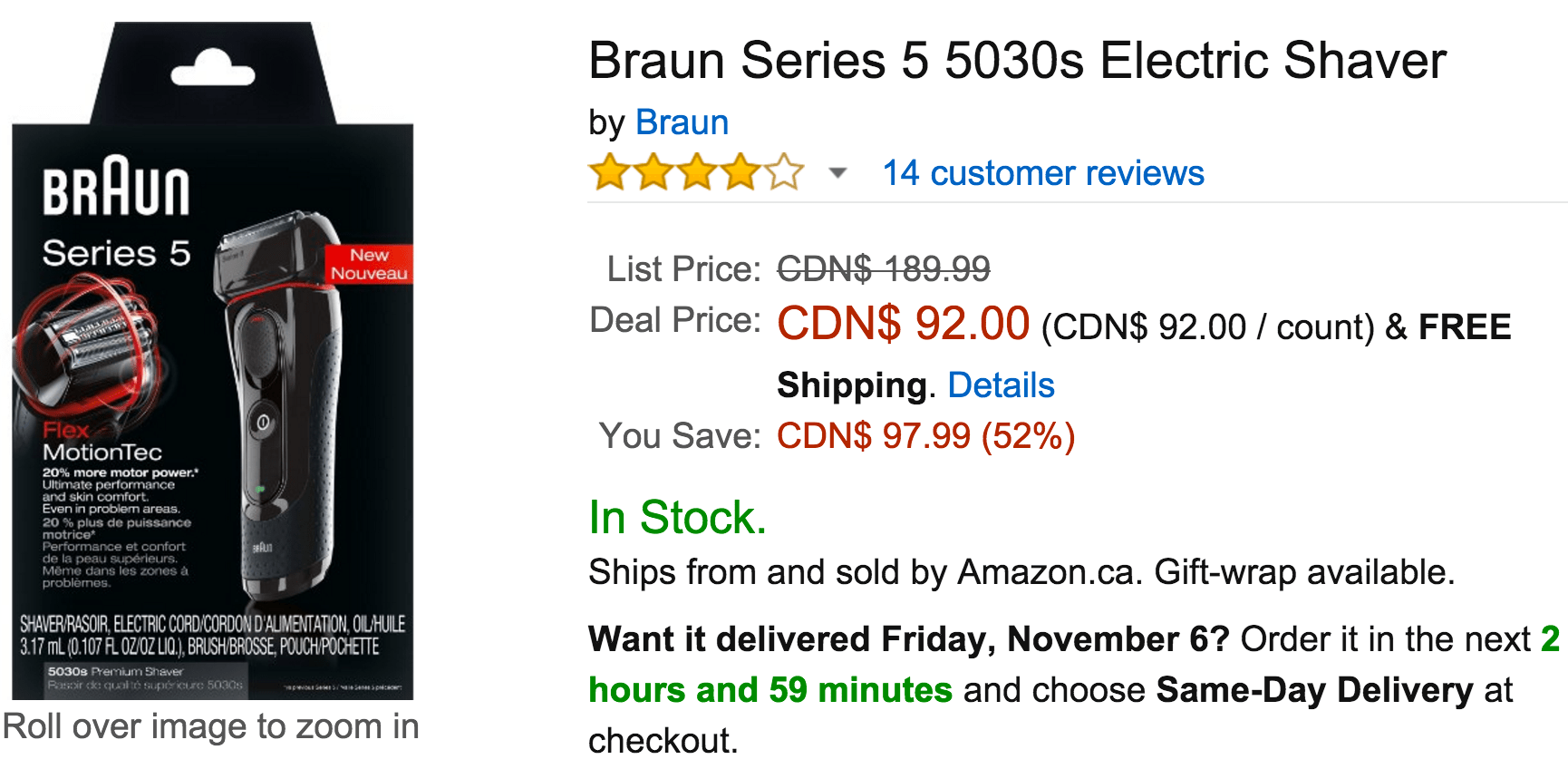The image size is (1568, 769).
Task: Visit the Braun brand page
Action: pyautogui.click(x=682, y=122)
